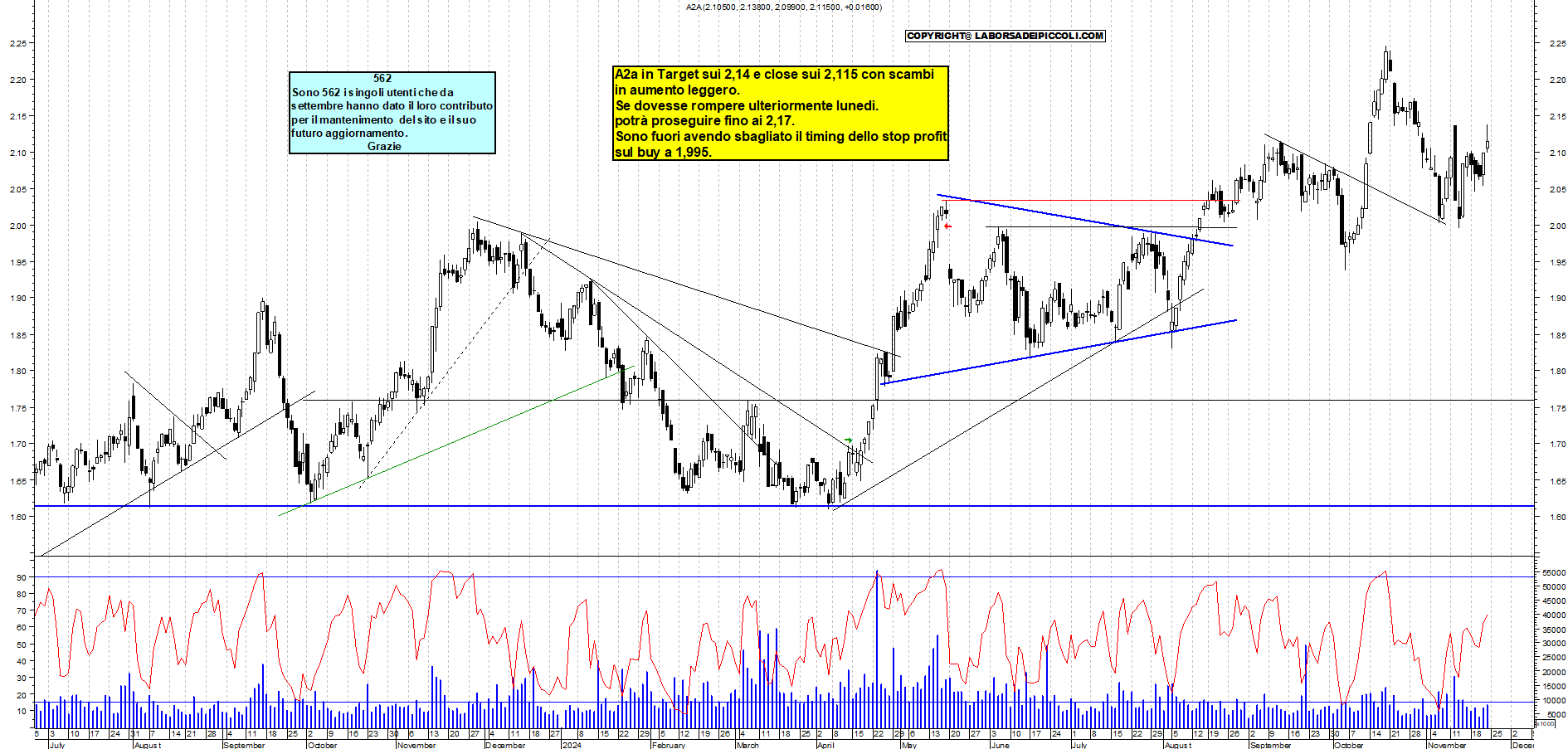The height and width of the screenshot is (749, 1568).
Task: Click line "A2a in Target sui 2,14"
Action: [x=774, y=74]
